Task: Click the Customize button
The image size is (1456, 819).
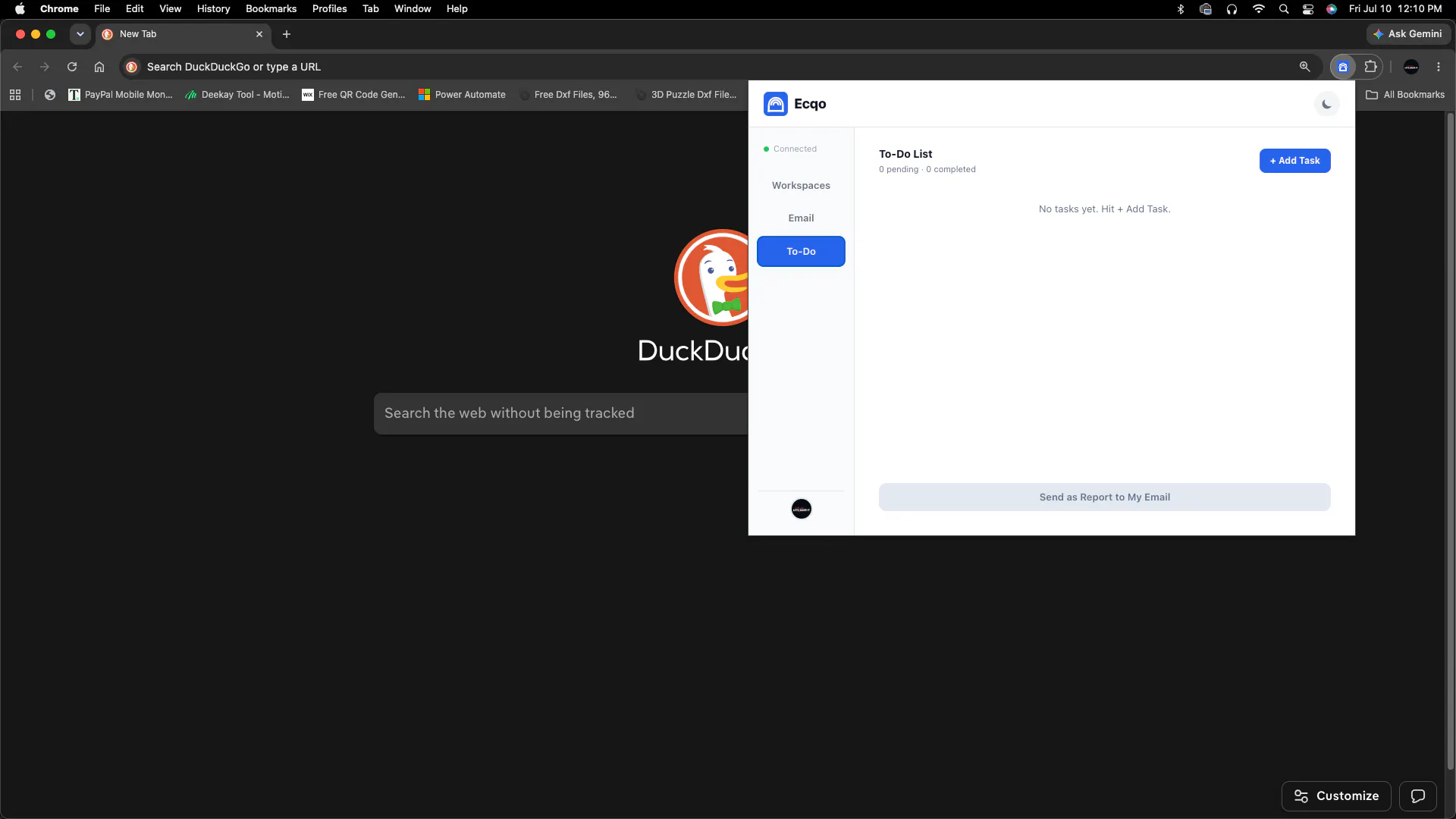Action: (1336, 796)
